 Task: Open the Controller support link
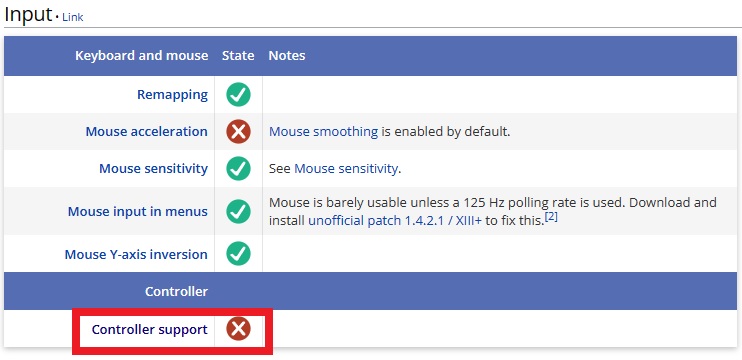point(150,329)
